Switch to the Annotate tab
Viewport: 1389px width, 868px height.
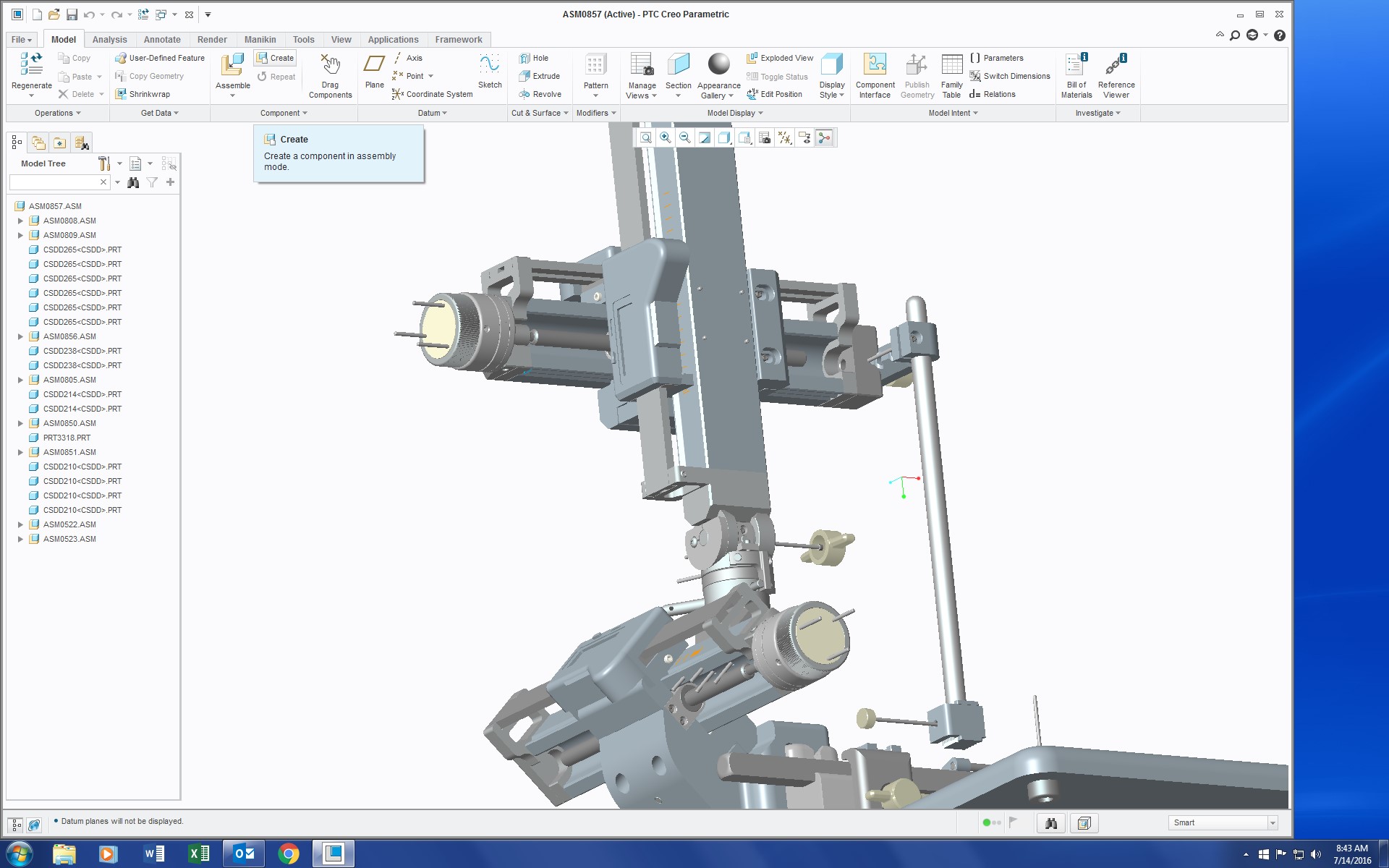tap(162, 40)
